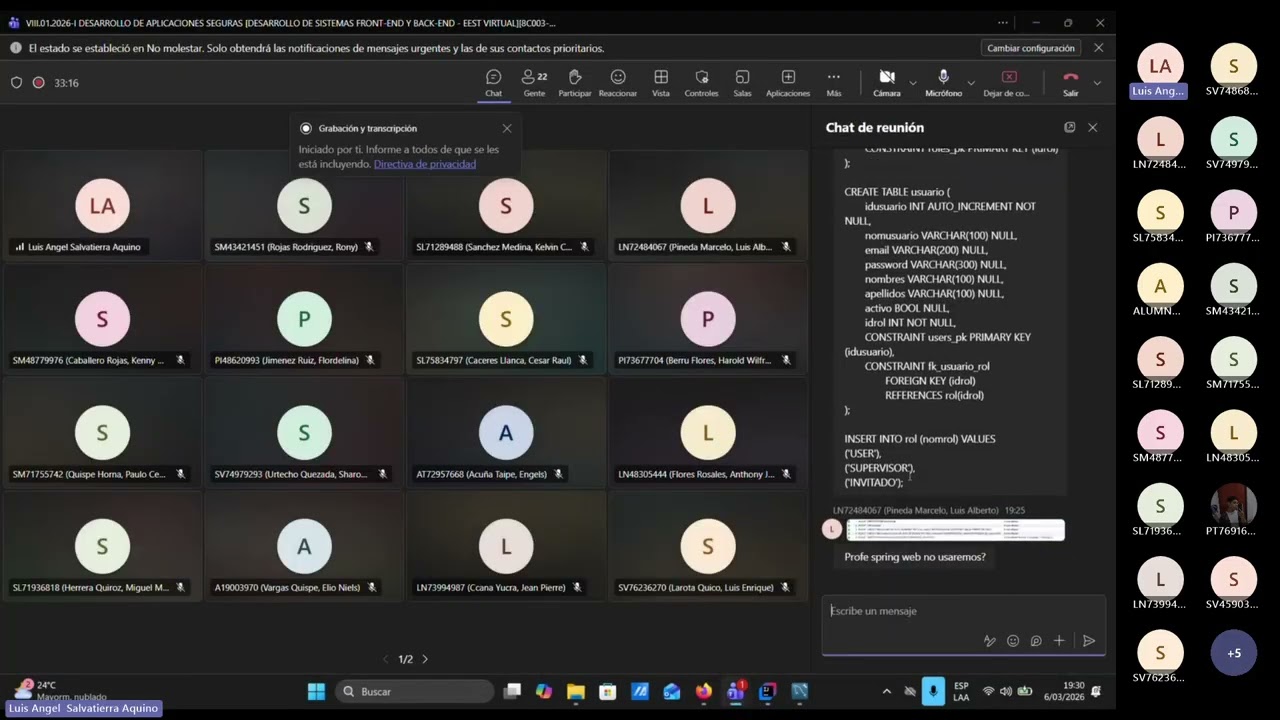Open the chat sticker or loop icon
This screenshot has width=1280, height=720.
[1036, 641]
